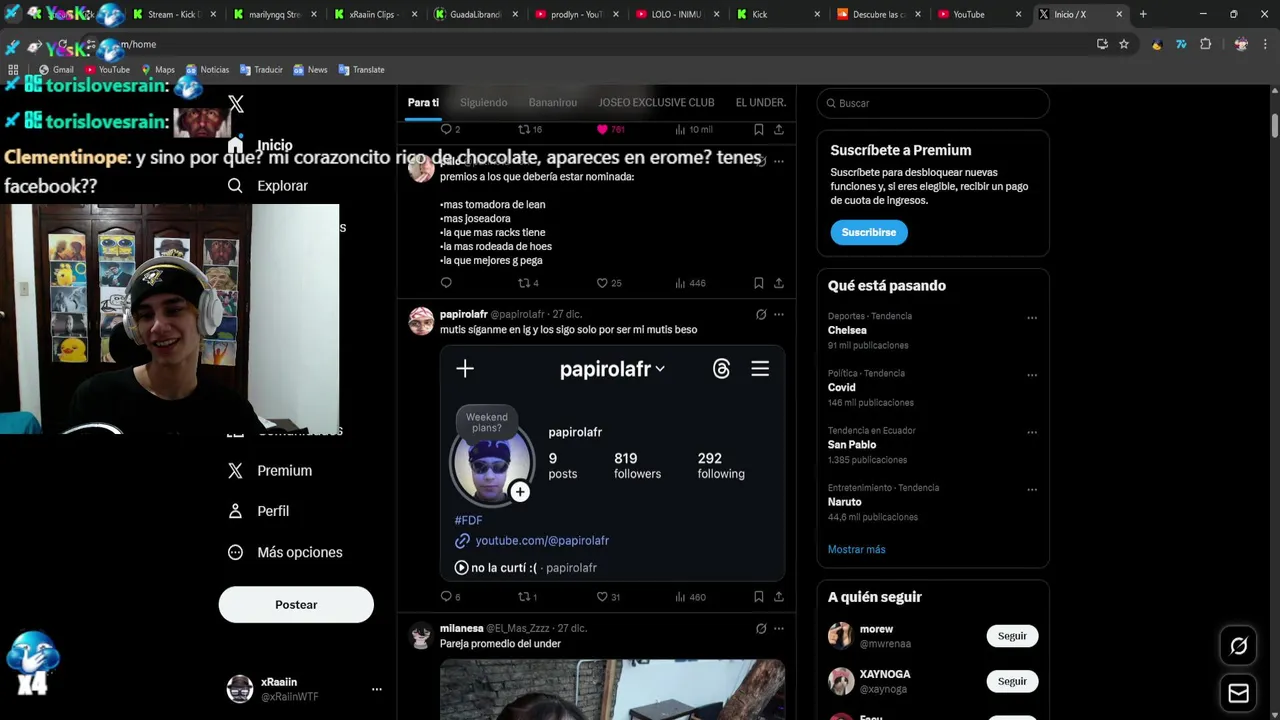Viewport: 1280px width, 720px height.
Task: Open account menu dots beside xRaaiin
Action: tap(377, 689)
